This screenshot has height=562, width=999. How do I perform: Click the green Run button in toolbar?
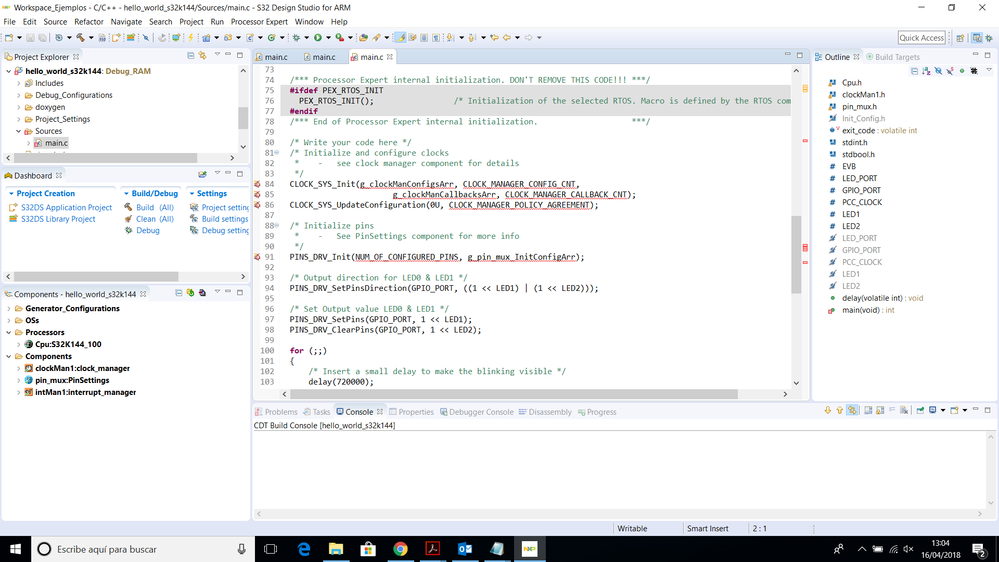(318, 38)
